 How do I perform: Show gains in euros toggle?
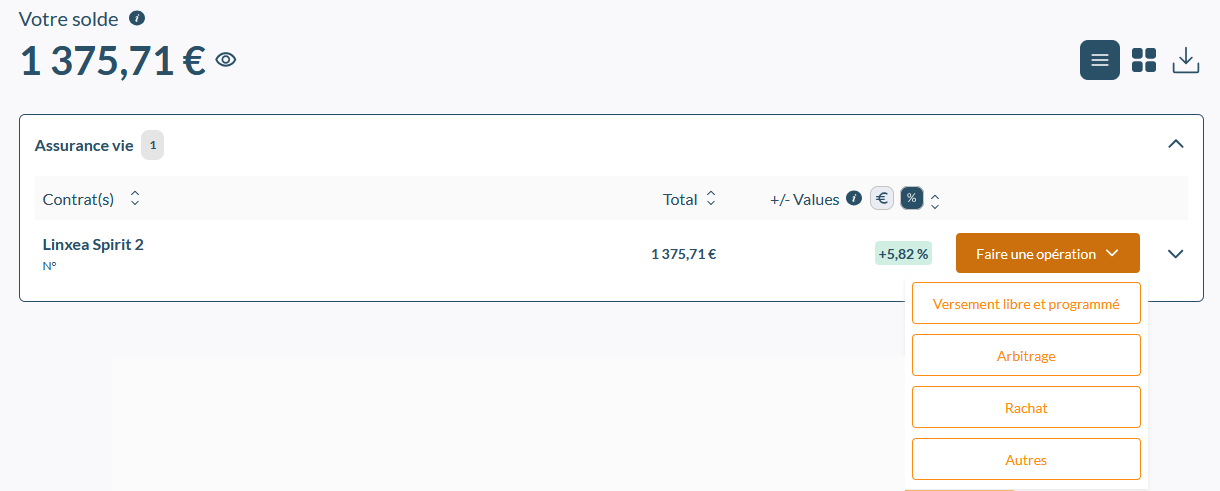point(882,198)
